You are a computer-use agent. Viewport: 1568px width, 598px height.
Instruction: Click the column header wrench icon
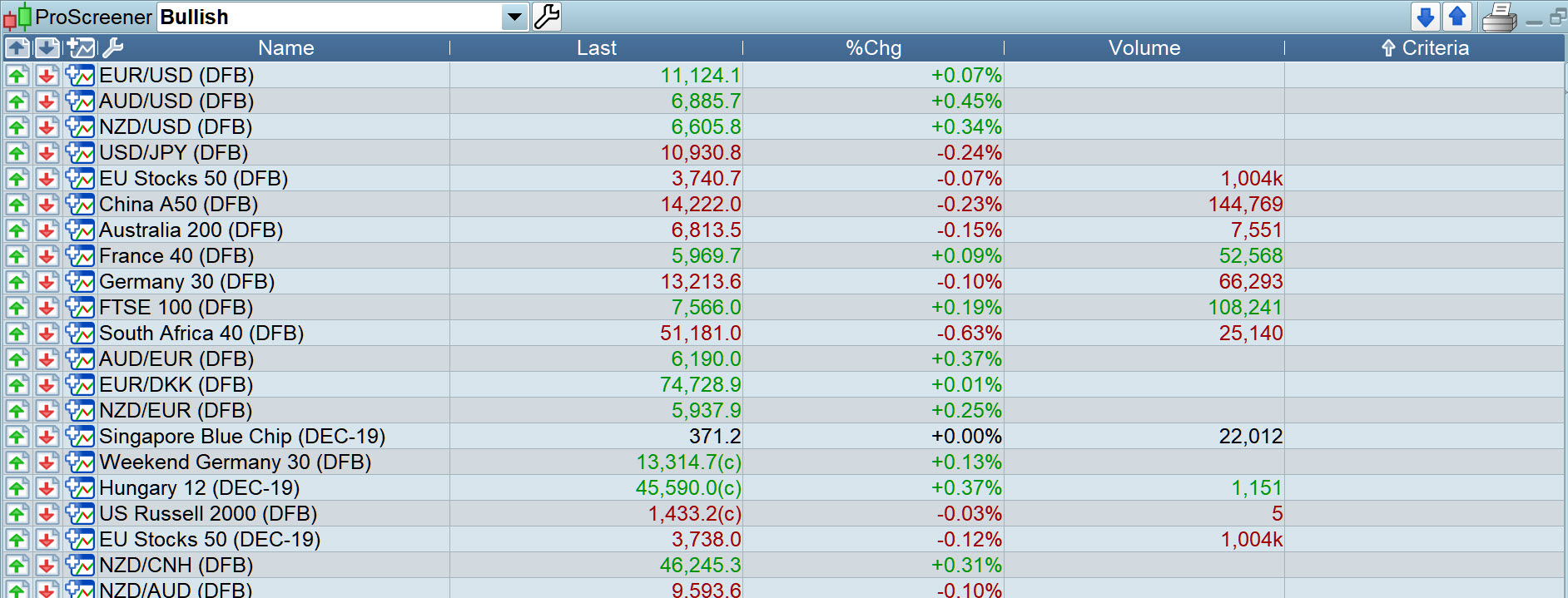click(x=112, y=48)
